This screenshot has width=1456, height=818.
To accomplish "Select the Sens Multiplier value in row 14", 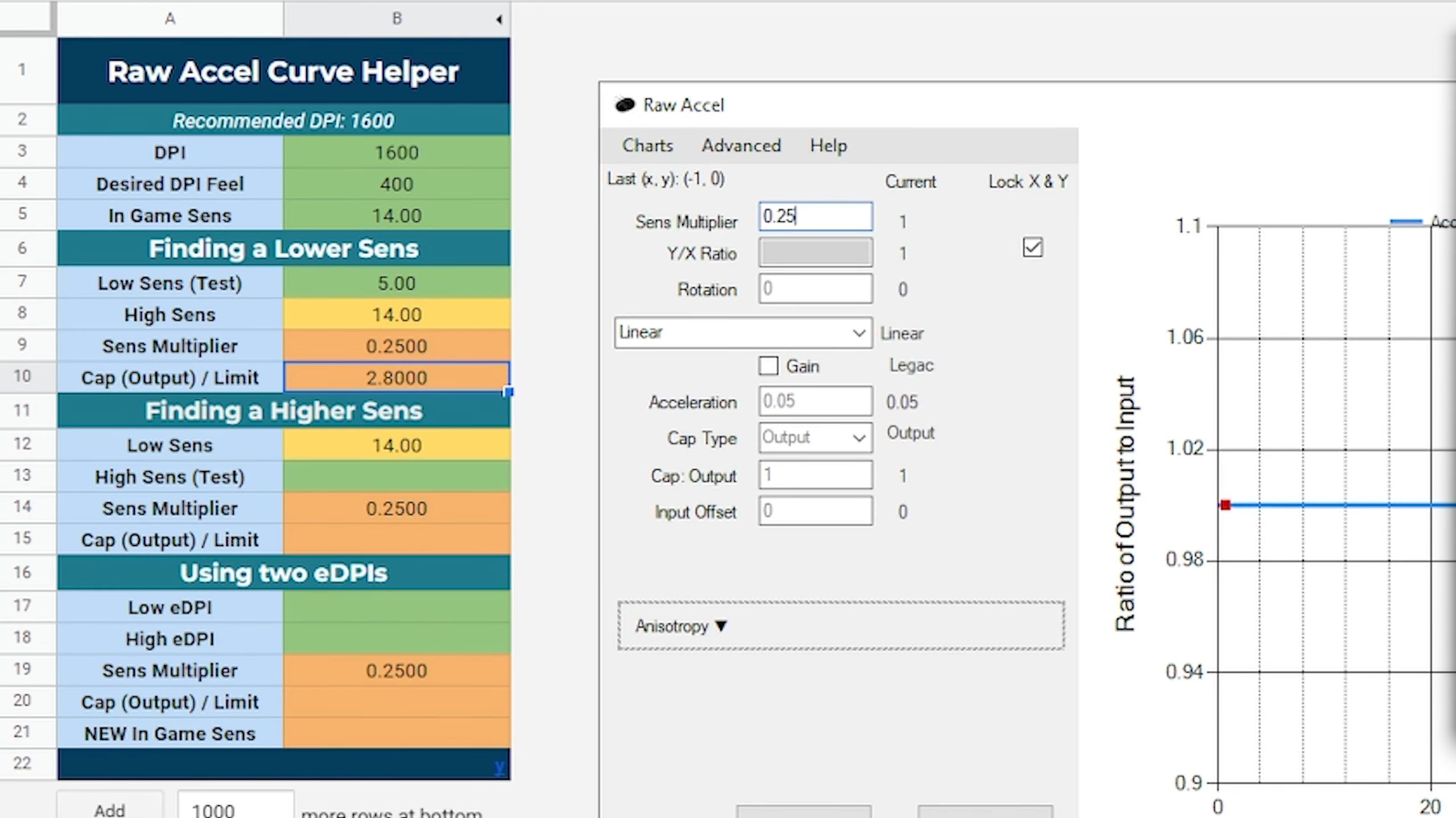I will 397,508.
